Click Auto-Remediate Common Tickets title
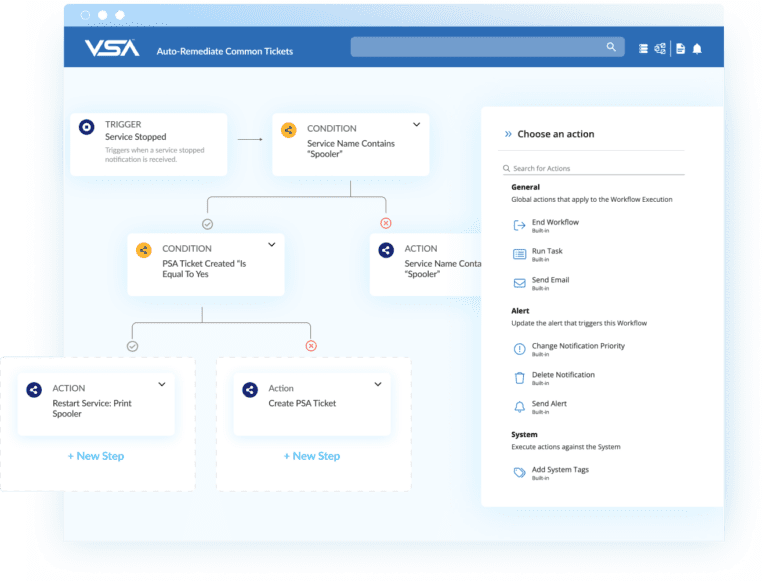 pyautogui.click(x=225, y=51)
